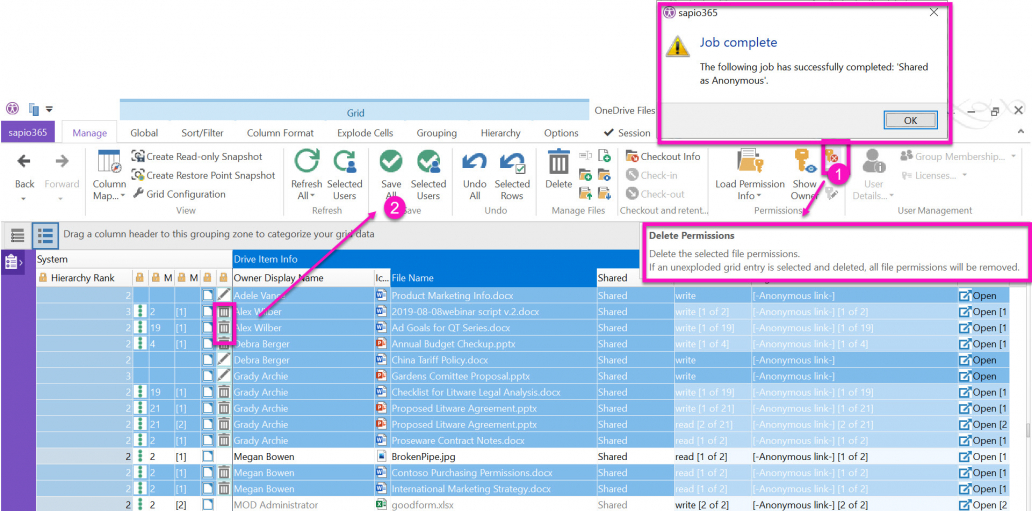Click the sapio365 logo icon in title bar
This screenshot has height=511, width=1032.
tap(13, 109)
